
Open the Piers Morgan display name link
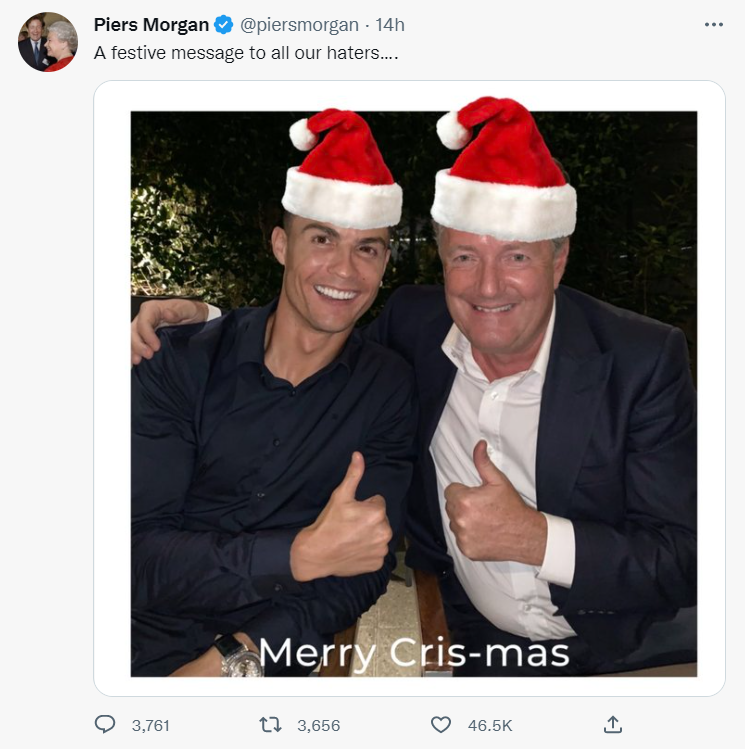click(151, 25)
